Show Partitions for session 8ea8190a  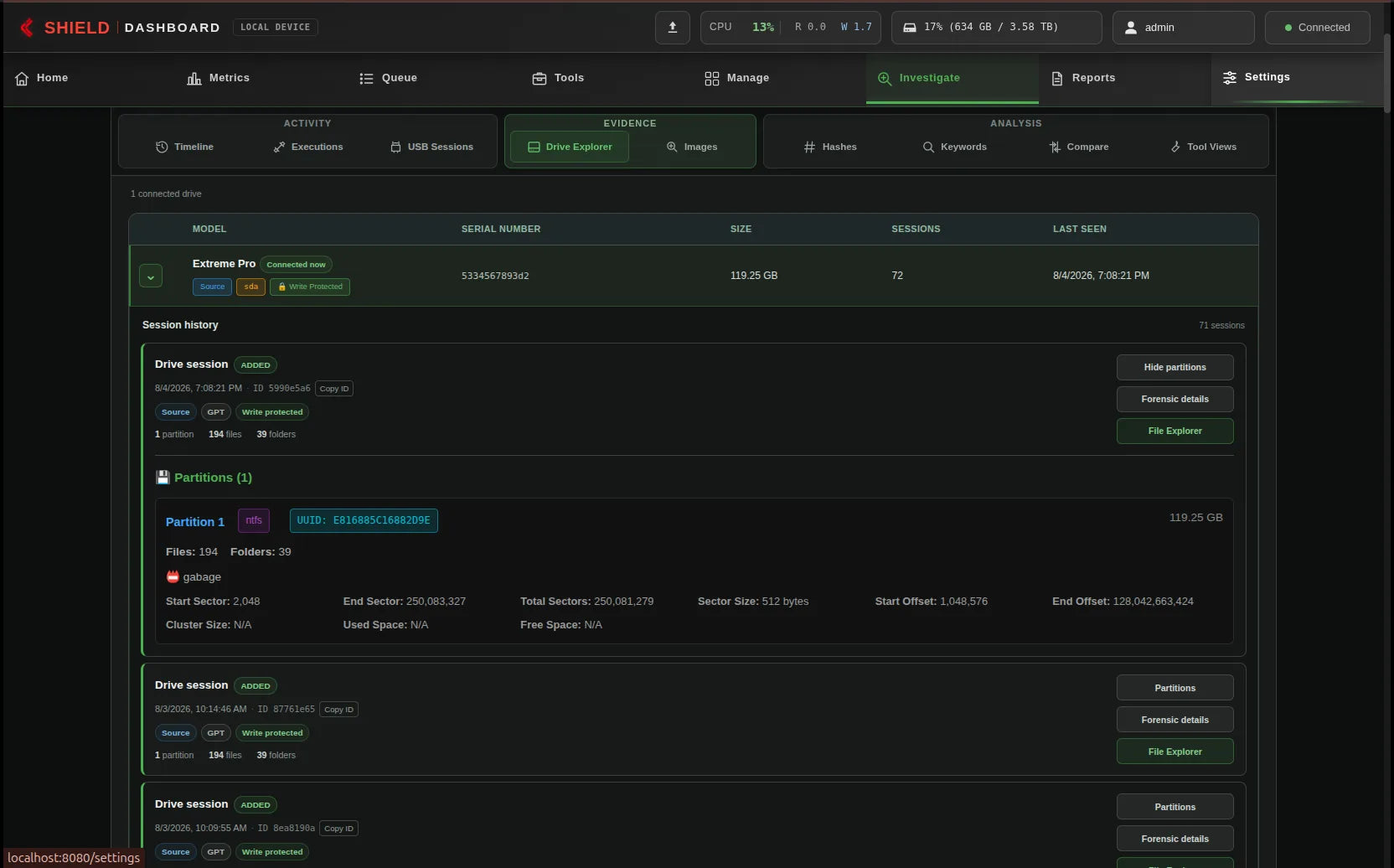[x=1175, y=807]
